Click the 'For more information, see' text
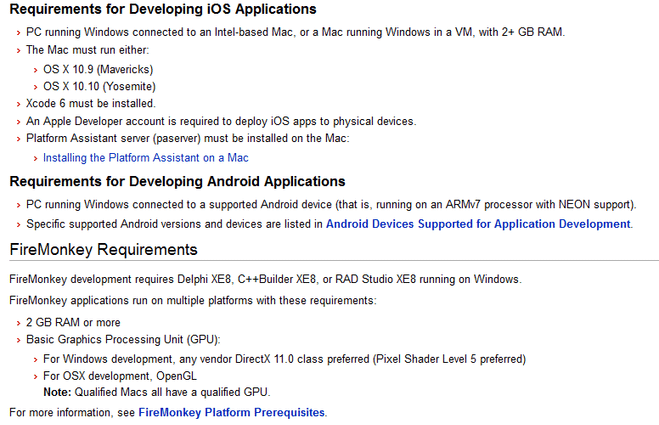Screen dimensions: 659x425 coord(72,412)
